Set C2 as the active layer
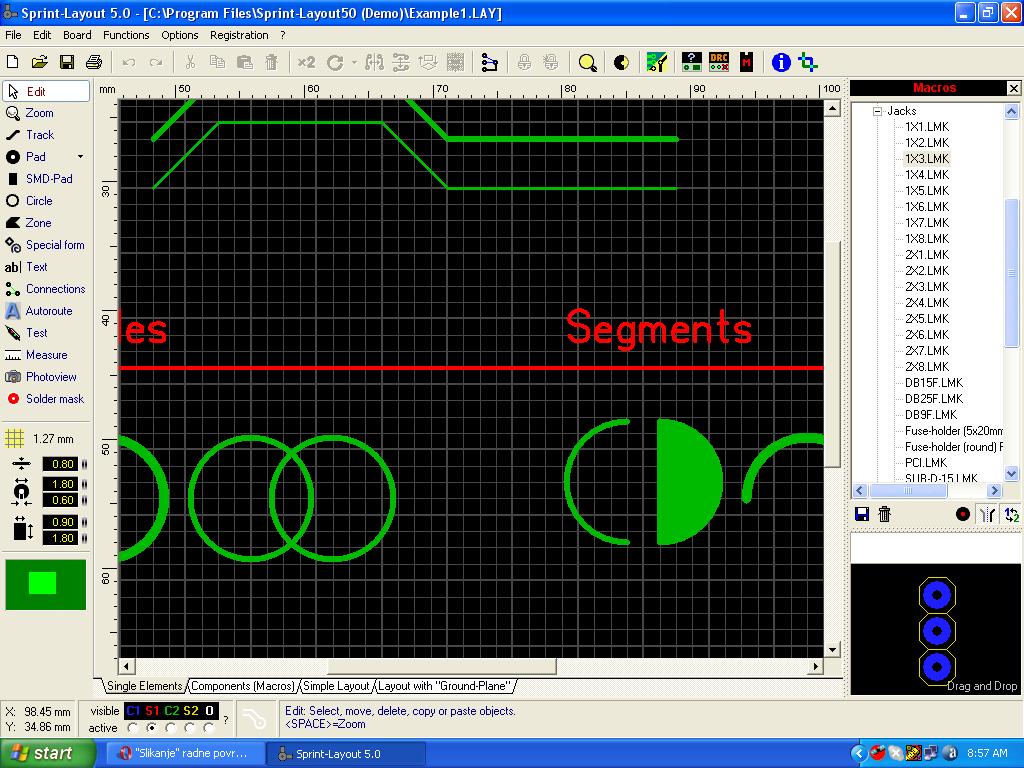 point(171,728)
